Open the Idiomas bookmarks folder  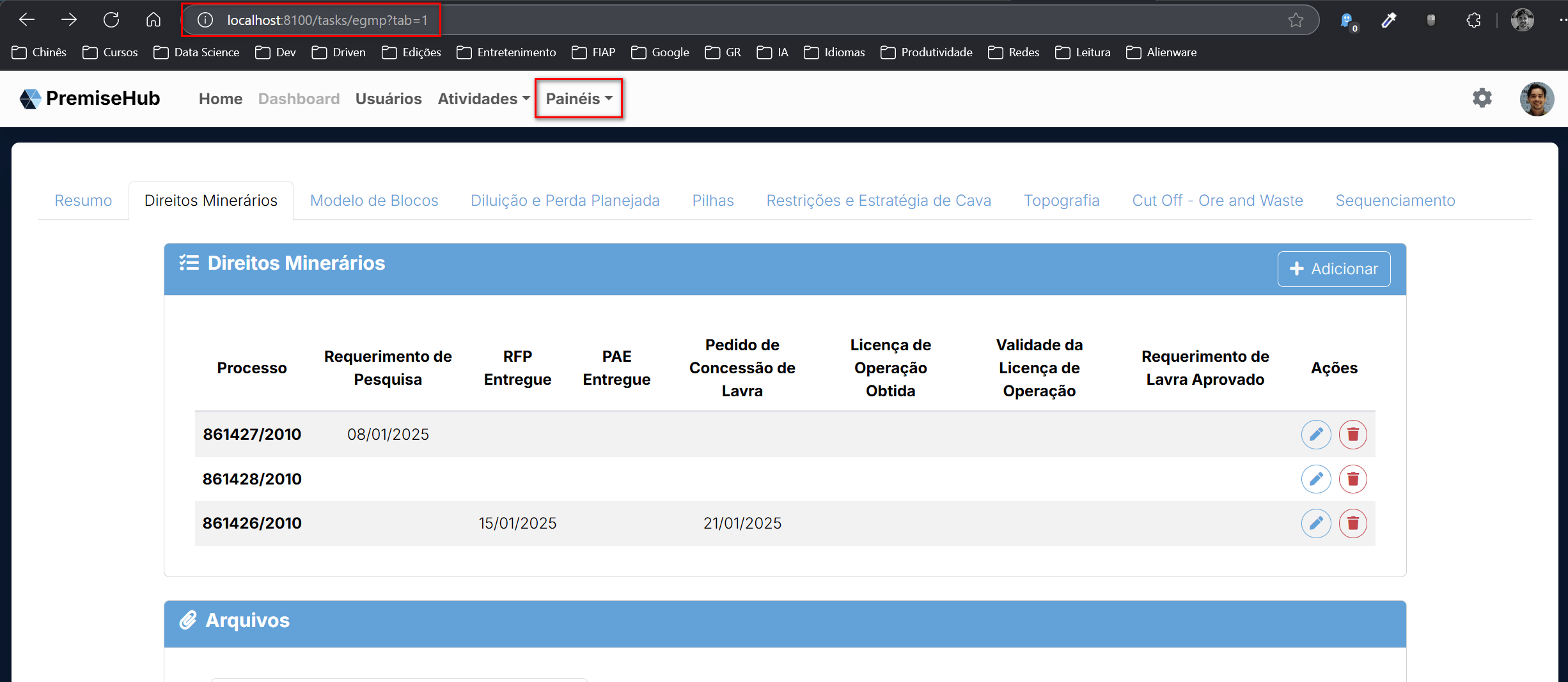coord(834,52)
